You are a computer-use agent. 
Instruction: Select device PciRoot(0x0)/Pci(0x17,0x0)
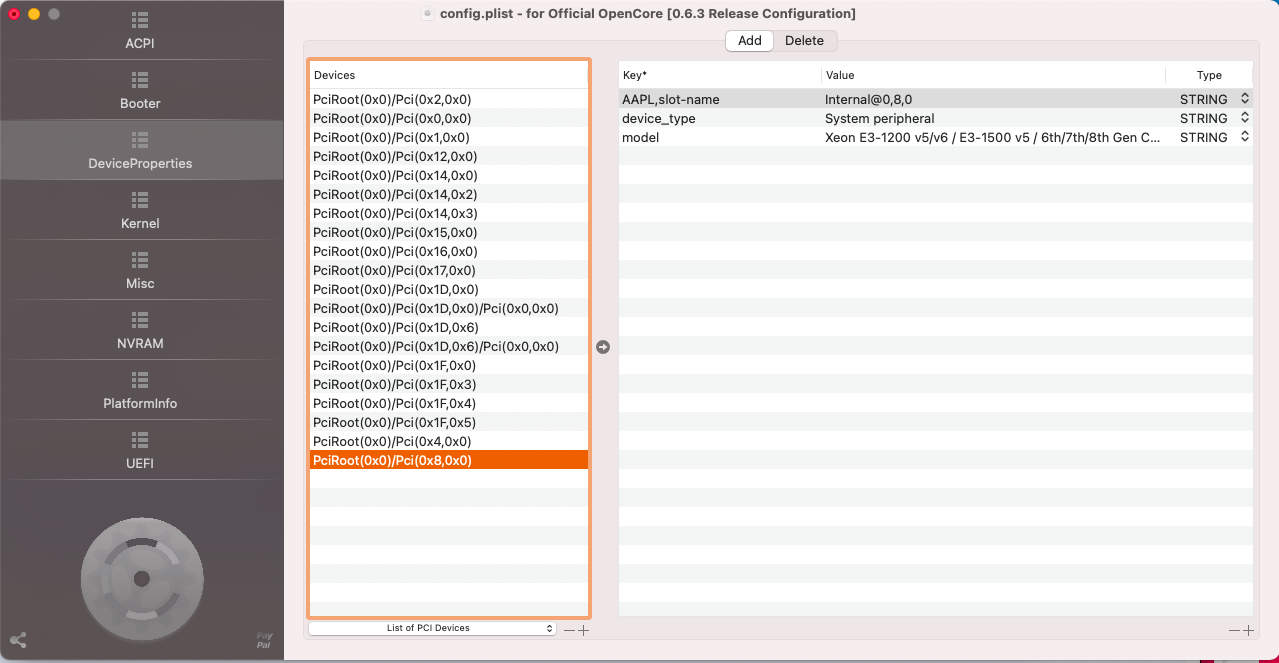click(x=449, y=270)
